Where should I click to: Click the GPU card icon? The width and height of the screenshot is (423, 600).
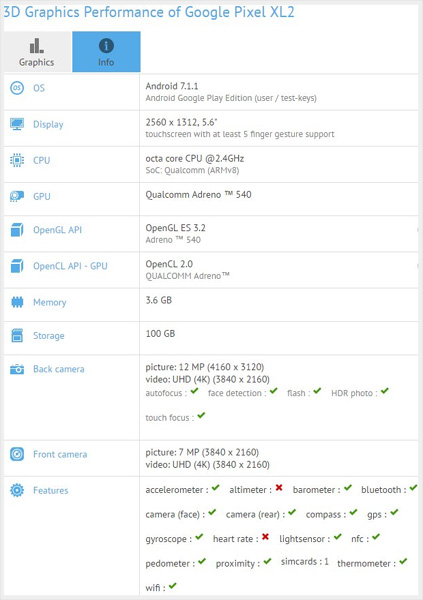tap(17, 196)
